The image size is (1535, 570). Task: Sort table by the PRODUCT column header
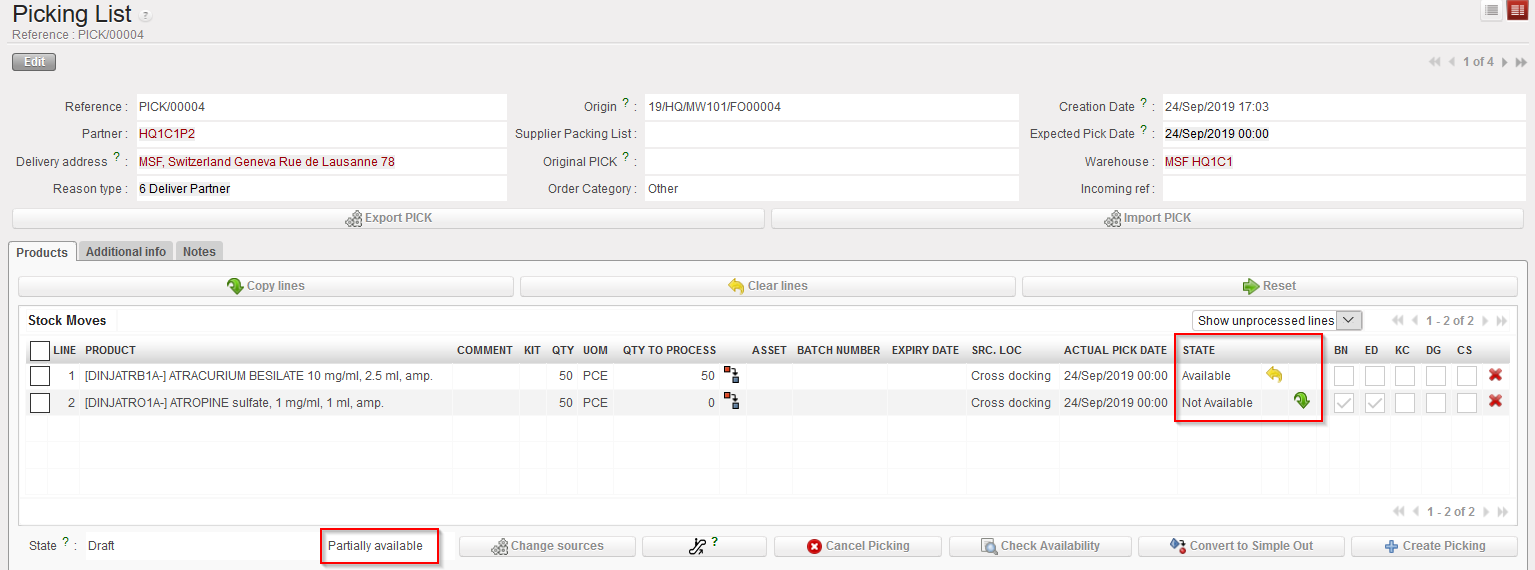pos(110,350)
